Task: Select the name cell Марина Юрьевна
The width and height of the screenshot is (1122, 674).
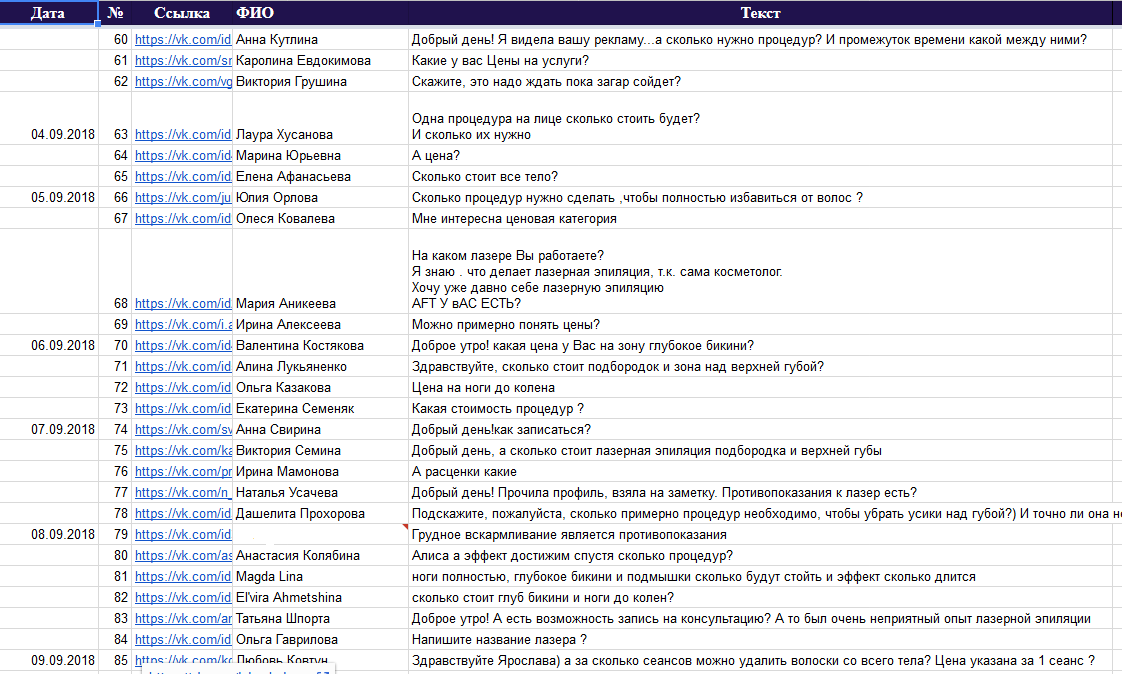Action: 320,155
